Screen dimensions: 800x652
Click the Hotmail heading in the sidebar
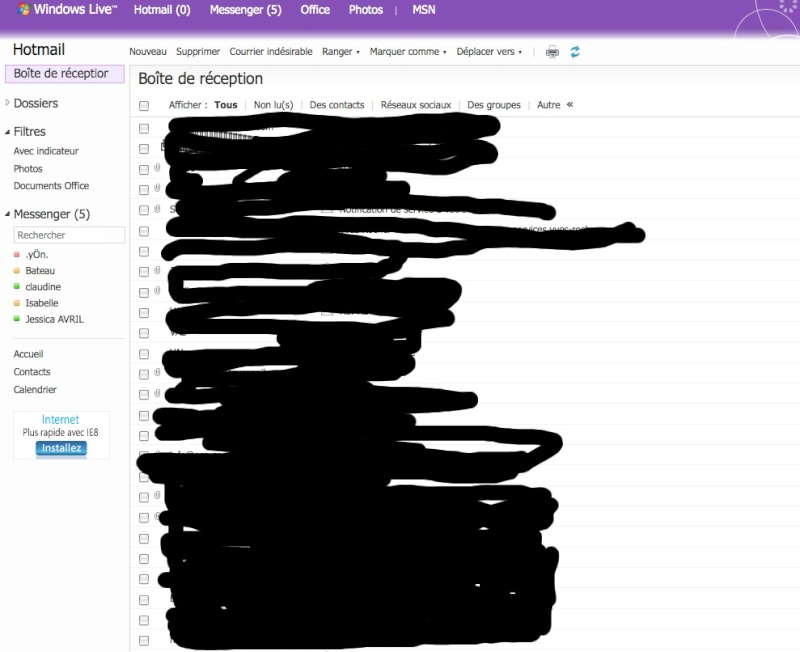coord(39,49)
